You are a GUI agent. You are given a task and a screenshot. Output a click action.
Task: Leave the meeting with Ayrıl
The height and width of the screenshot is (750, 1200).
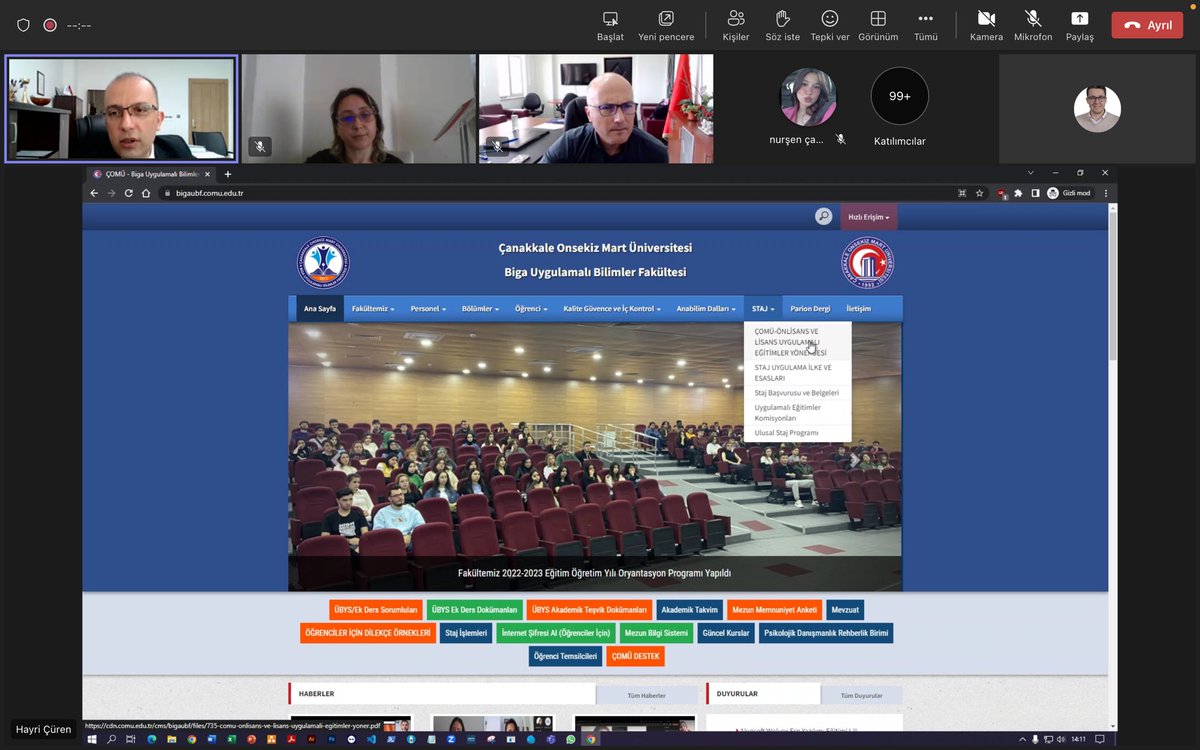coord(1147,25)
